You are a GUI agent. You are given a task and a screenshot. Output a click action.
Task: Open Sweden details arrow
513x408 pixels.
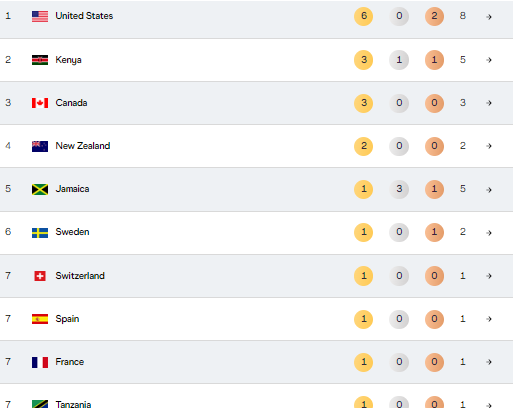click(x=489, y=233)
